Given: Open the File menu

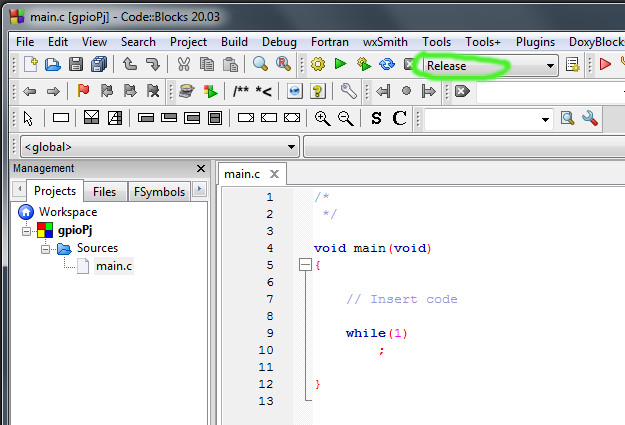Looking at the screenshot, I should (x=25, y=42).
